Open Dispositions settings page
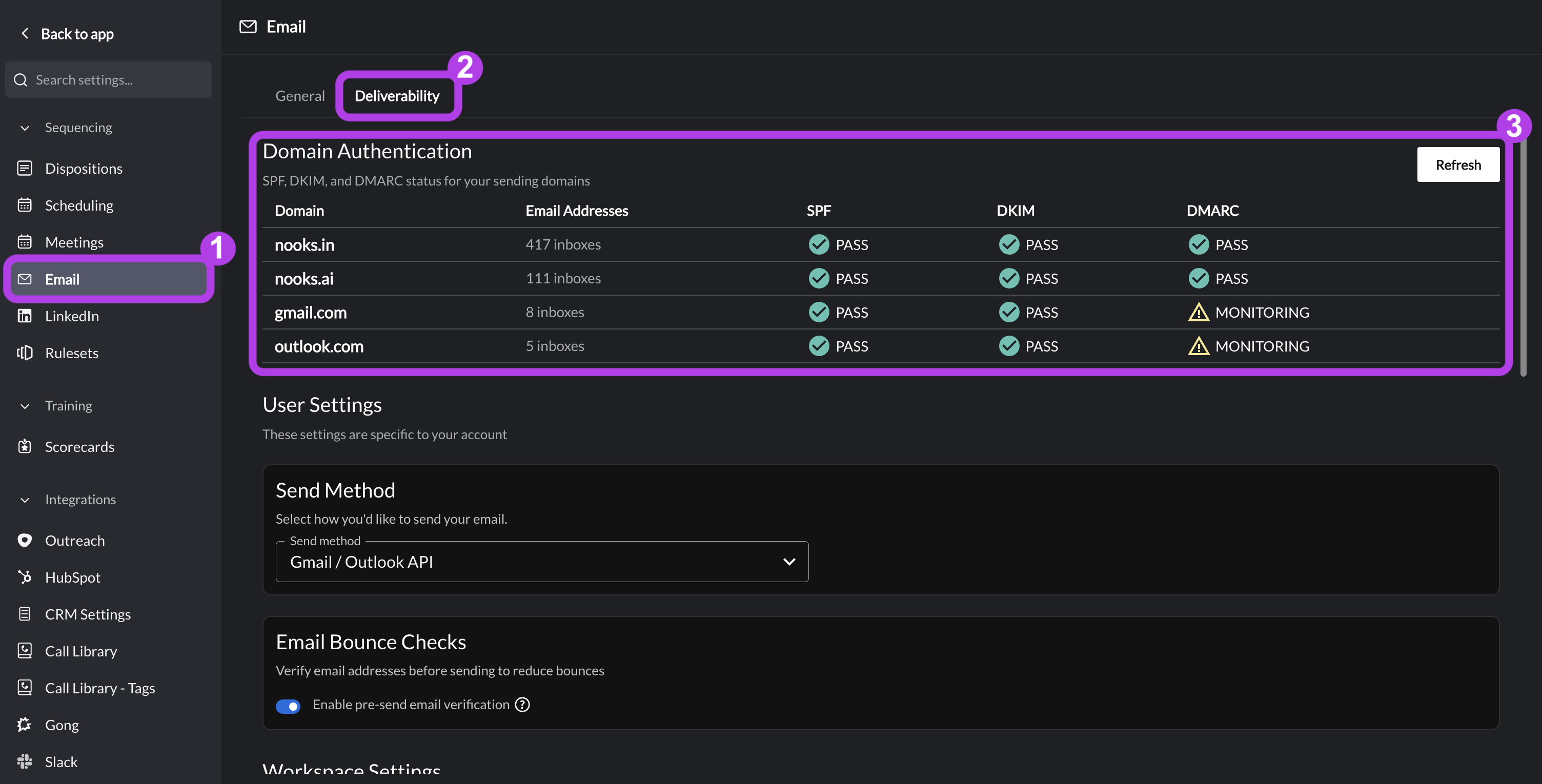The image size is (1542, 784). click(84, 168)
